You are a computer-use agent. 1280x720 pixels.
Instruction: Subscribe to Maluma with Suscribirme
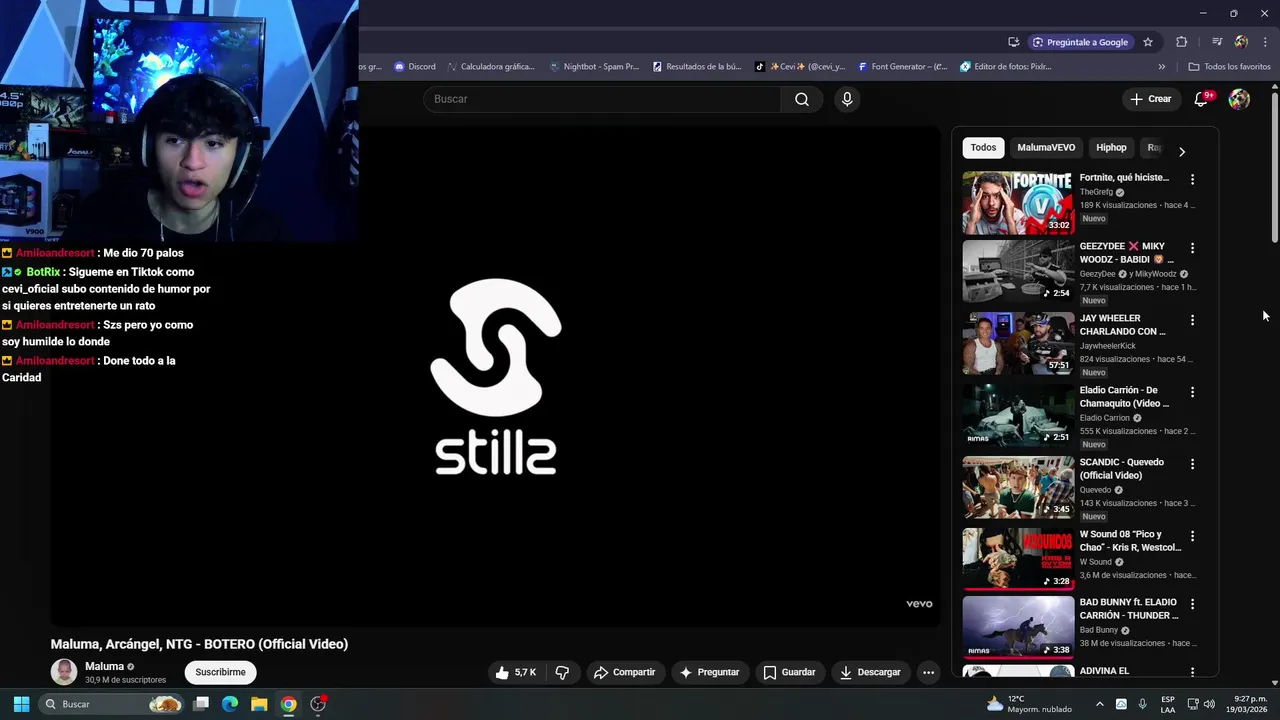click(220, 672)
